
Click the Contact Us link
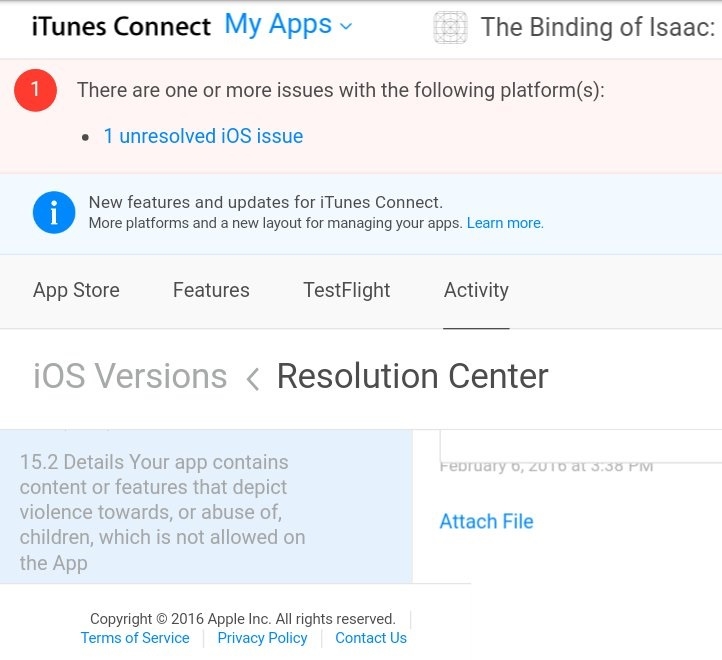tap(371, 638)
